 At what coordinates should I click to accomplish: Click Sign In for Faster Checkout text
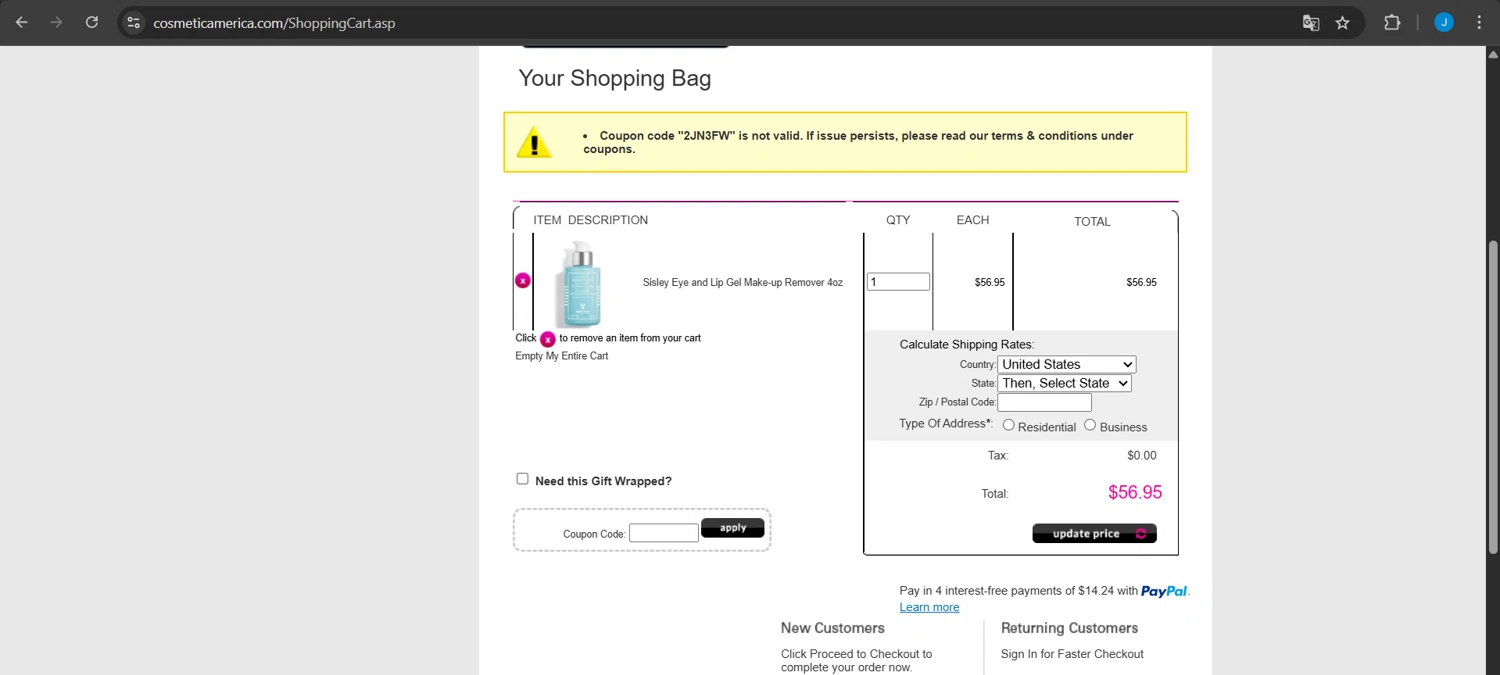tap(1072, 654)
